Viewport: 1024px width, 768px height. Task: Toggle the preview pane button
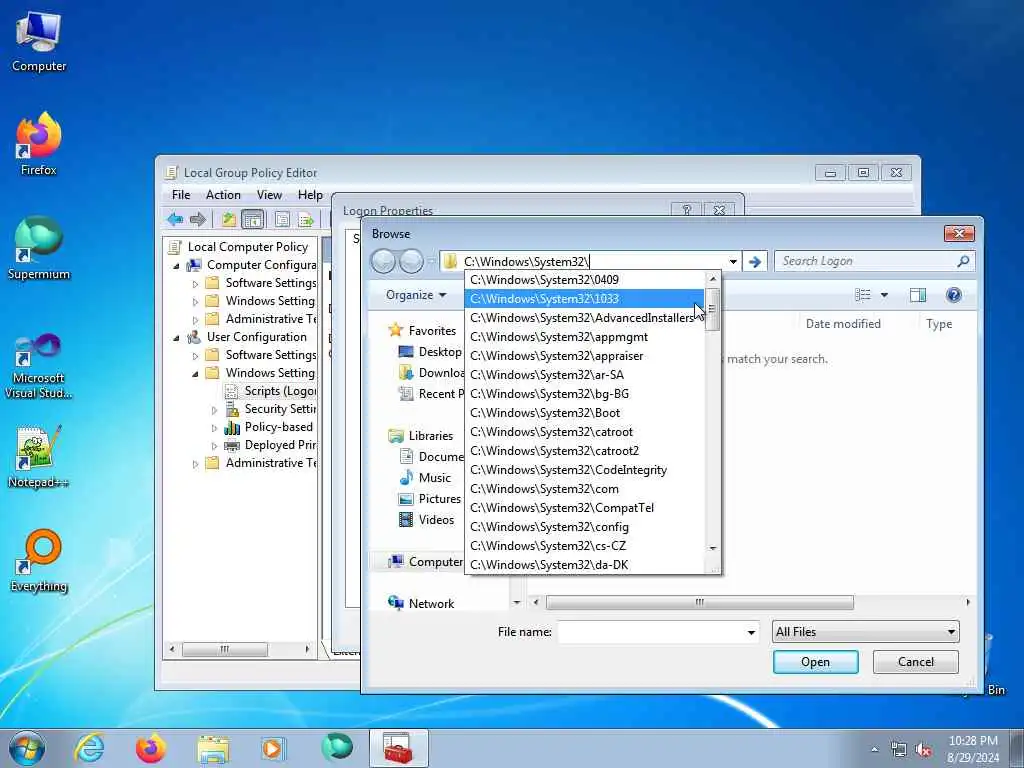point(918,295)
